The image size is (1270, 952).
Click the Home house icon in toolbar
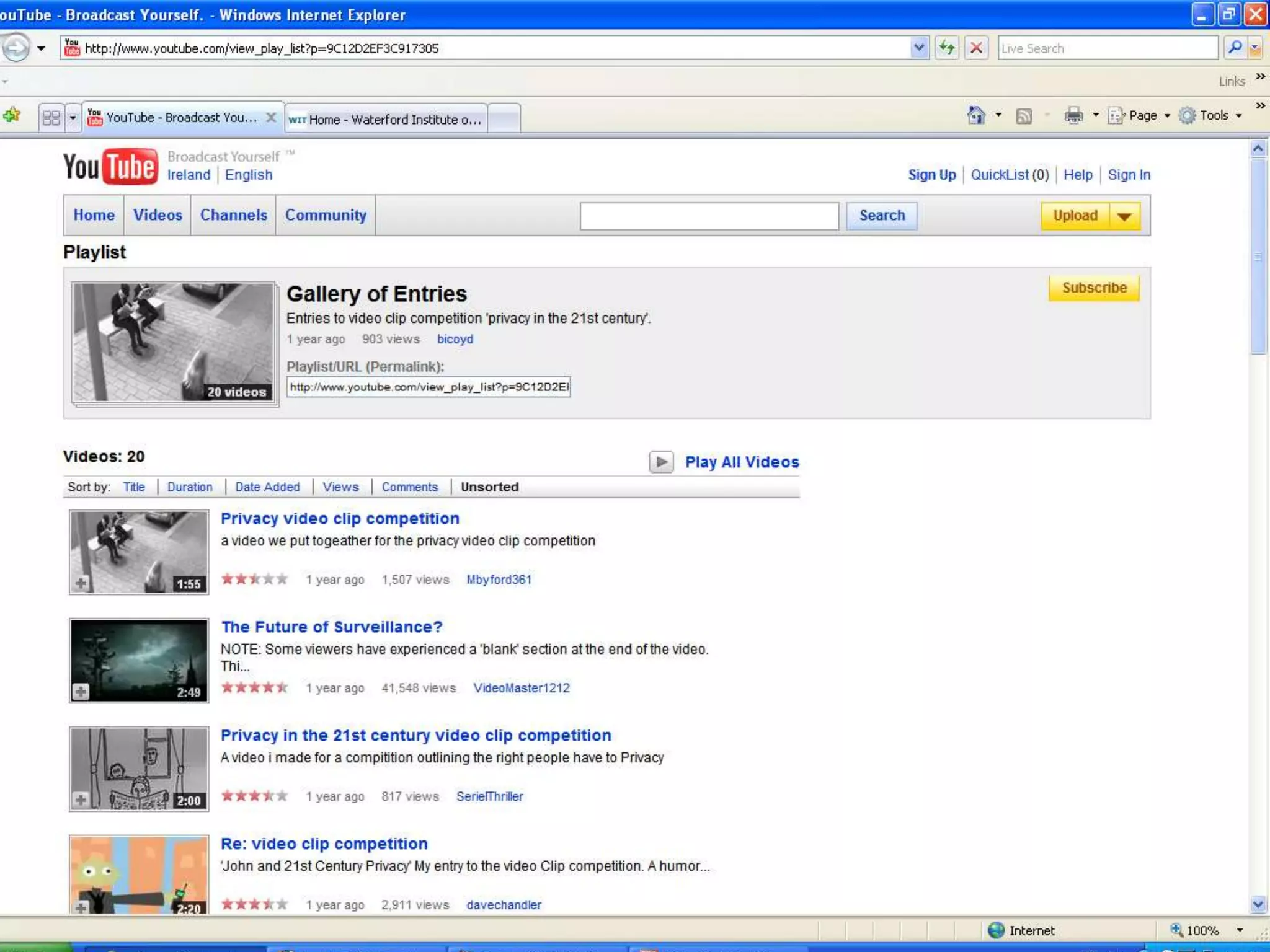coord(976,115)
